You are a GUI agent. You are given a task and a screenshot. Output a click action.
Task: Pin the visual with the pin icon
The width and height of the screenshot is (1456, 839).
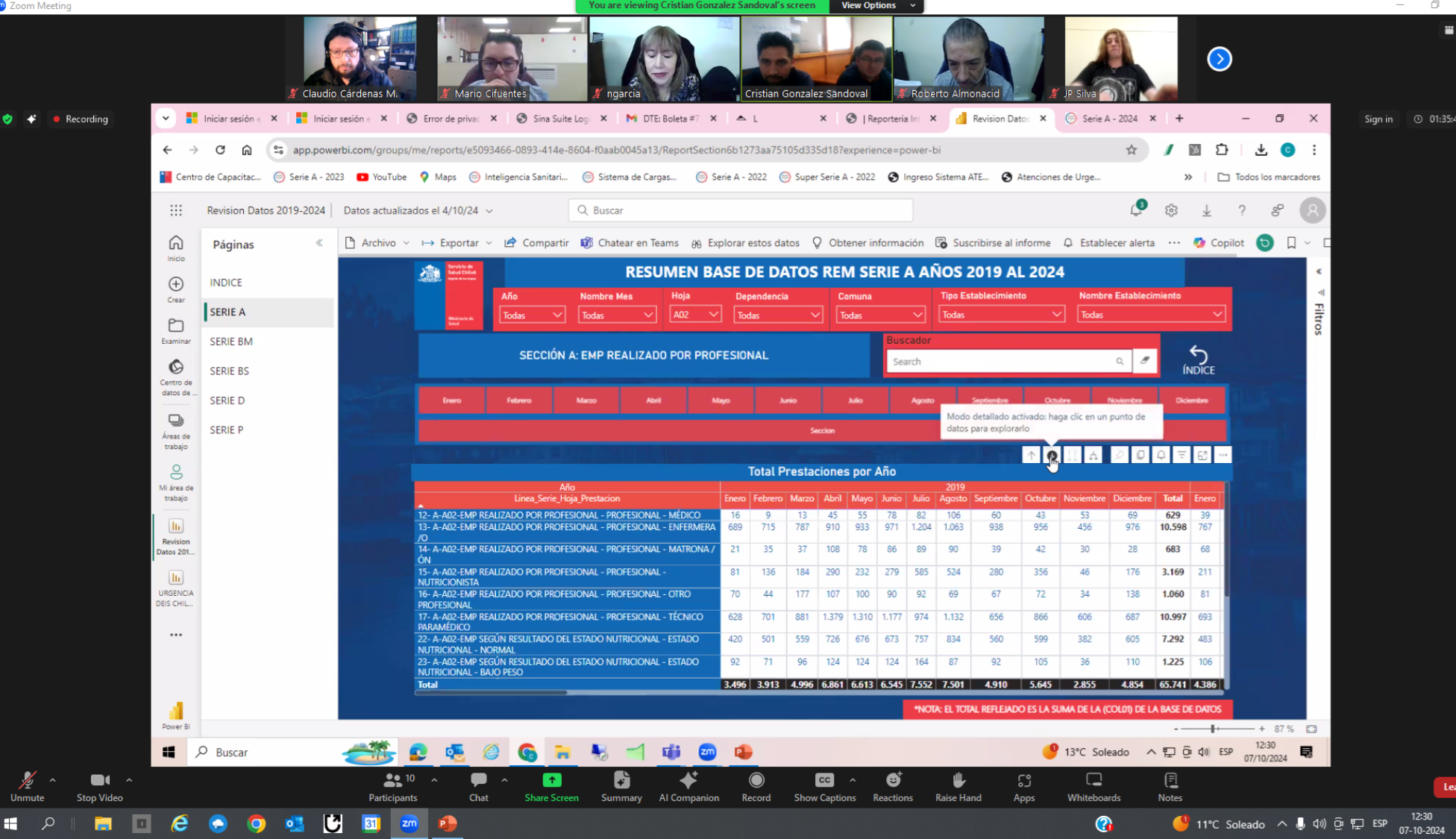point(1120,455)
